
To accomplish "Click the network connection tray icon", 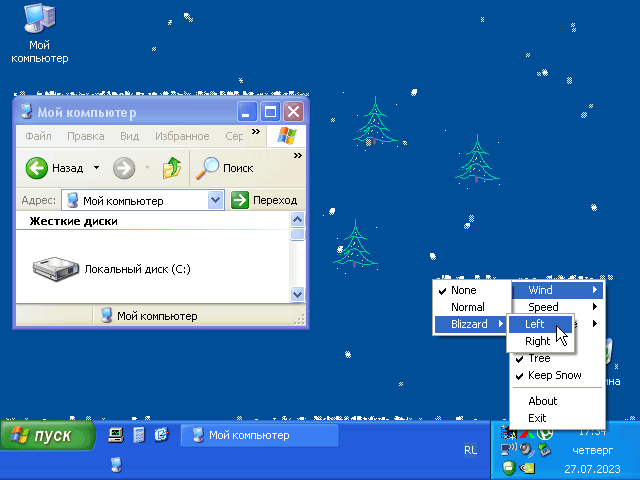I will click(509, 449).
